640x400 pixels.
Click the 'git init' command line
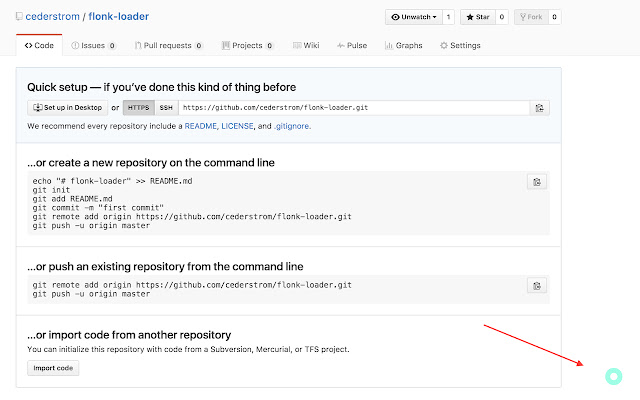[x=51, y=190]
